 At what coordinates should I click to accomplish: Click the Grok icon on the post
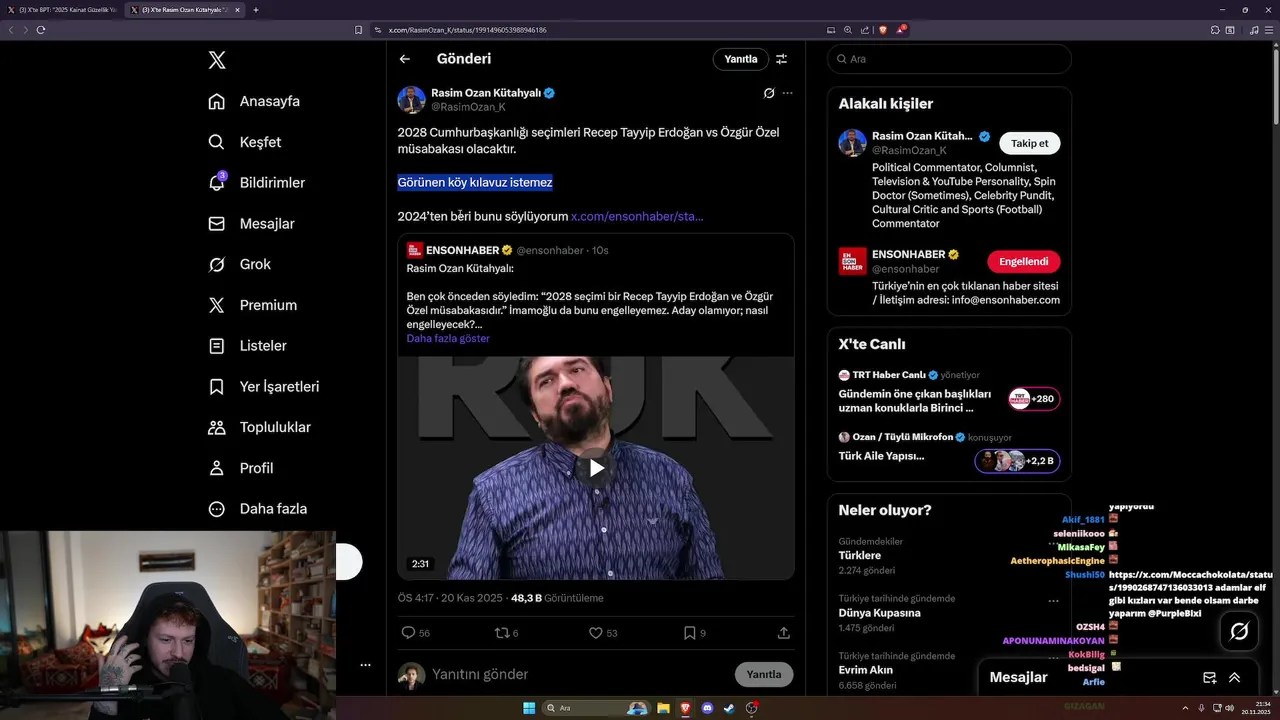(769, 93)
